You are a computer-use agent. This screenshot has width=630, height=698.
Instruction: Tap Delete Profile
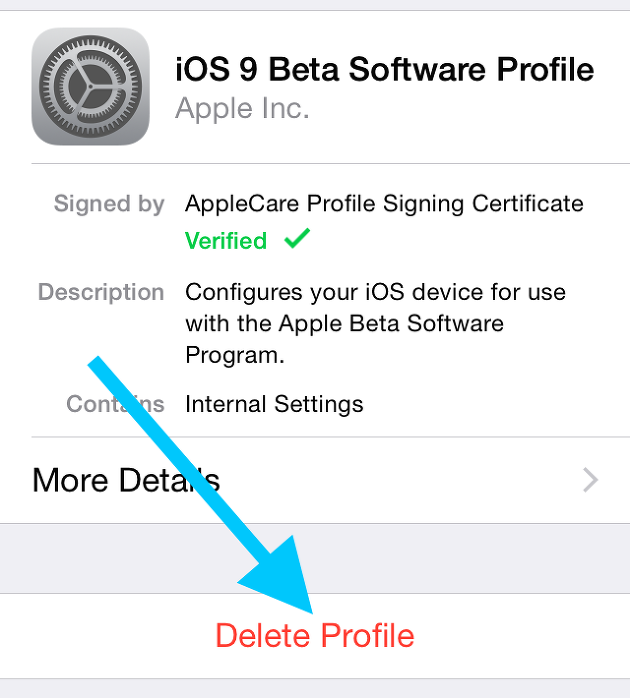[x=315, y=635]
